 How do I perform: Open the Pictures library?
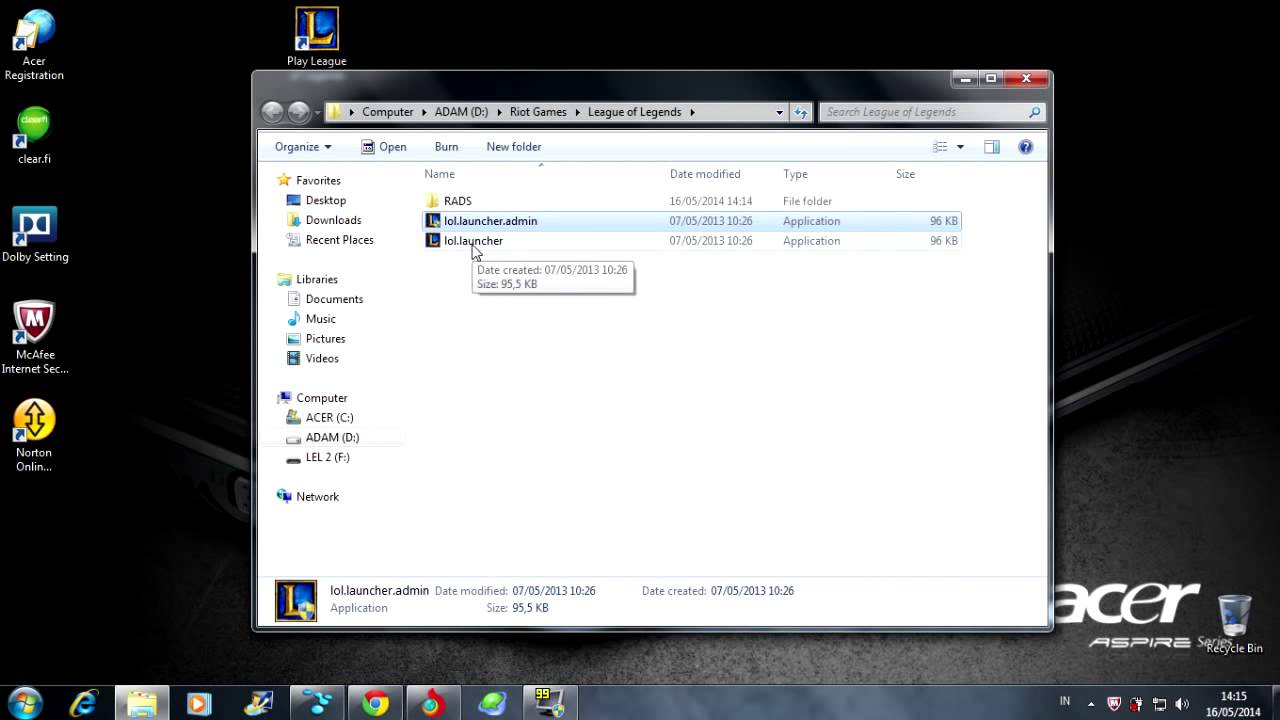[x=325, y=339]
